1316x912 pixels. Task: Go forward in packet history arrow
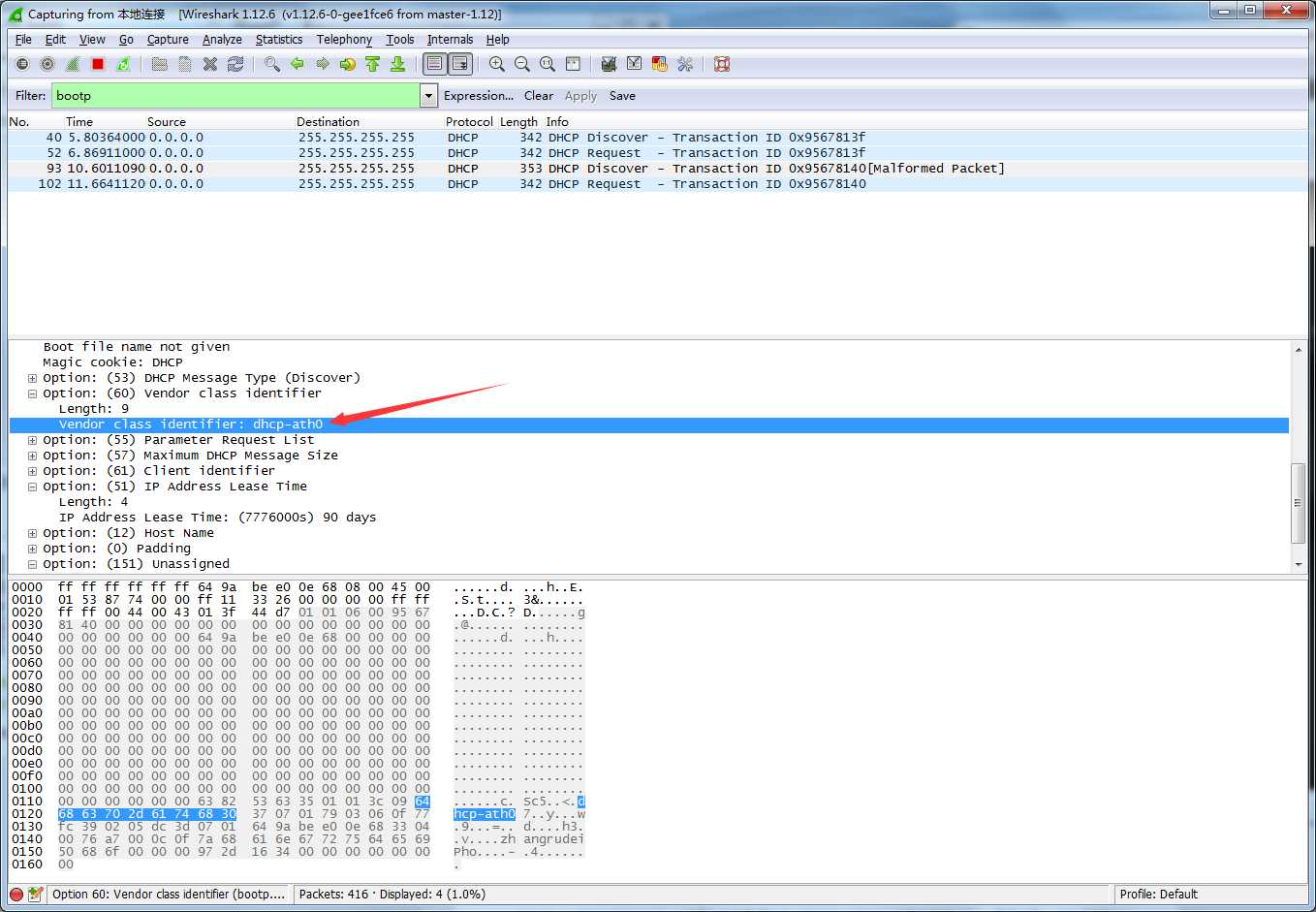point(323,64)
